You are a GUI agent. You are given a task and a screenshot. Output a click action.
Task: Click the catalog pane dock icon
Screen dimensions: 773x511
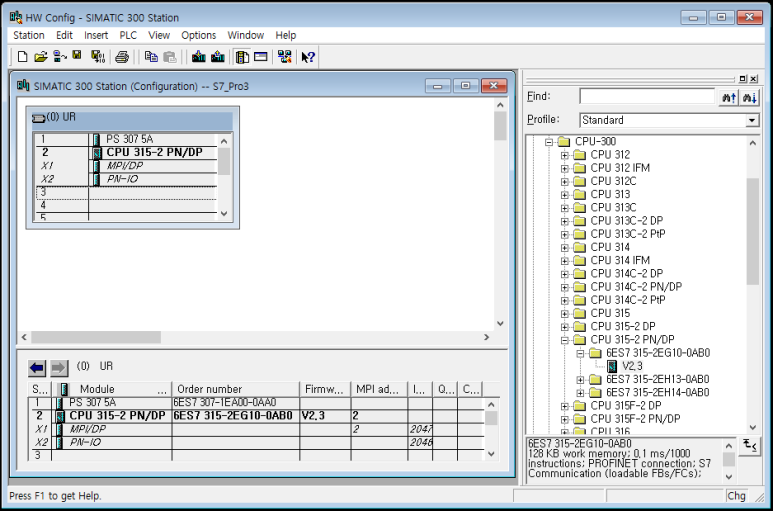click(x=743, y=79)
